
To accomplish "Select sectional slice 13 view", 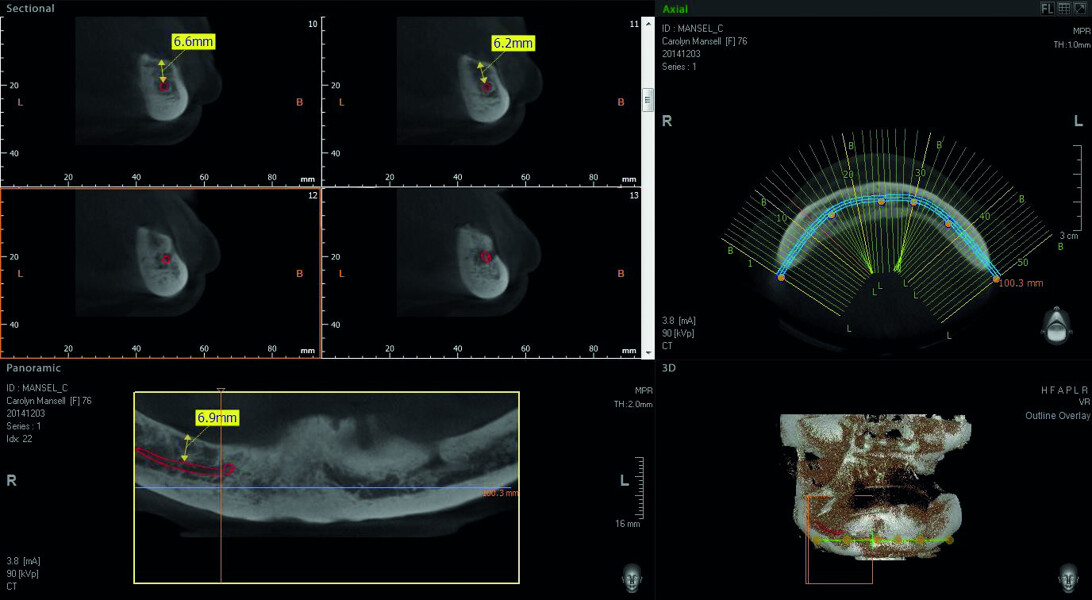I will (x=482, y=272).
